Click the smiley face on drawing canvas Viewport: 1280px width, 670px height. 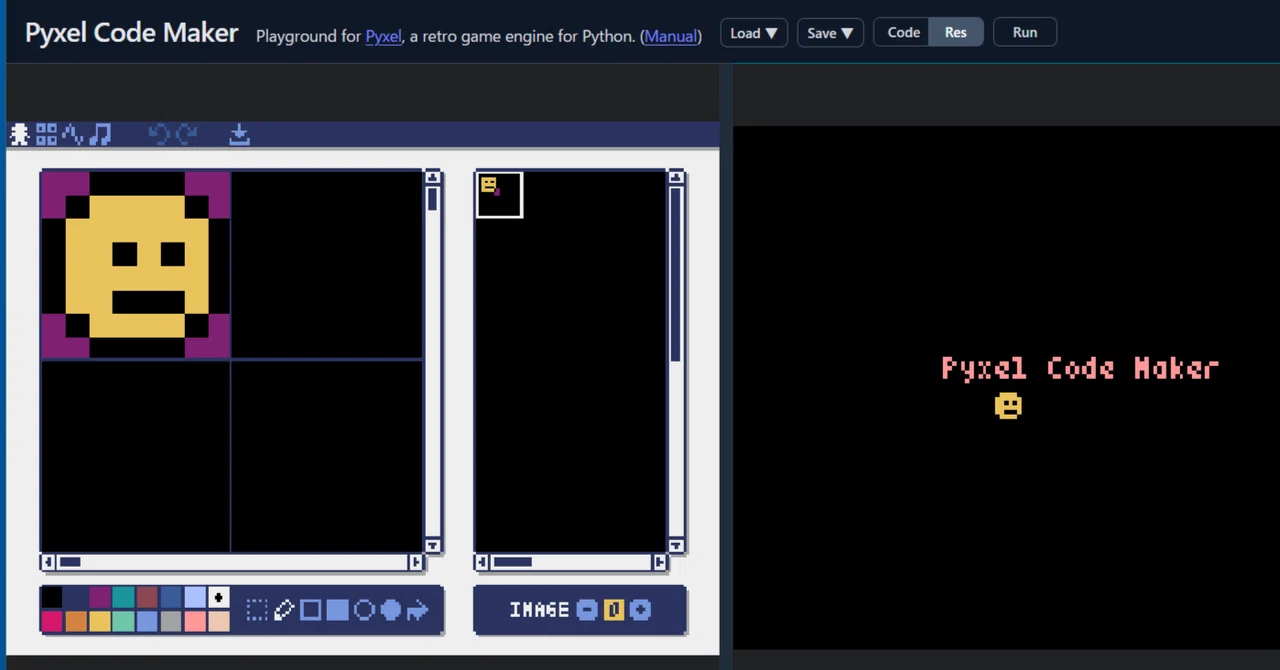136,265
